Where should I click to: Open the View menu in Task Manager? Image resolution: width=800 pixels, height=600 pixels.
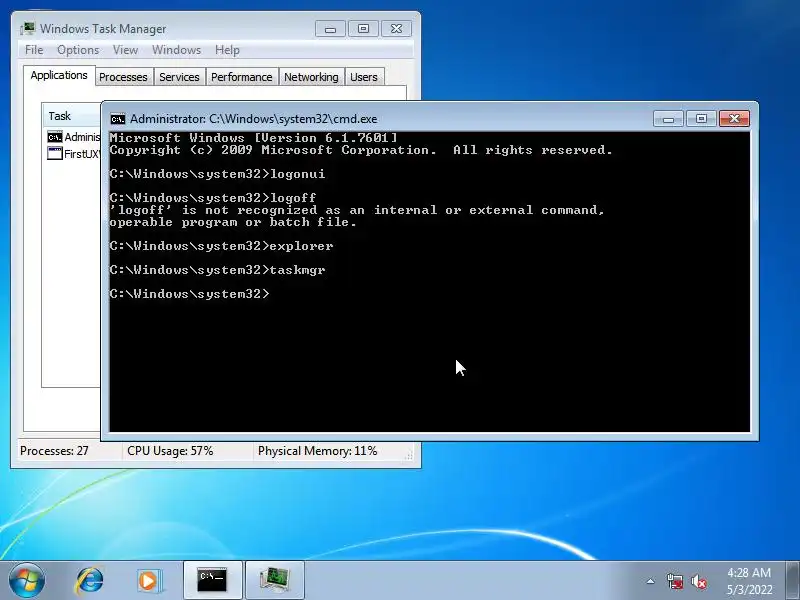[x=126, y=50]
